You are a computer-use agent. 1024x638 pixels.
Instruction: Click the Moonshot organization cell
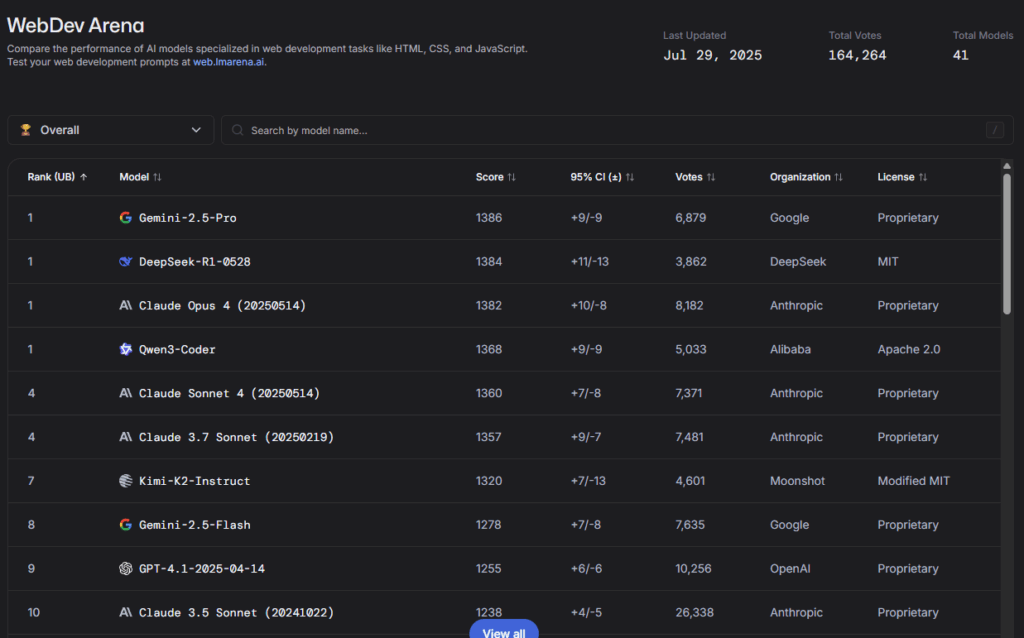[x=797, y=481]
